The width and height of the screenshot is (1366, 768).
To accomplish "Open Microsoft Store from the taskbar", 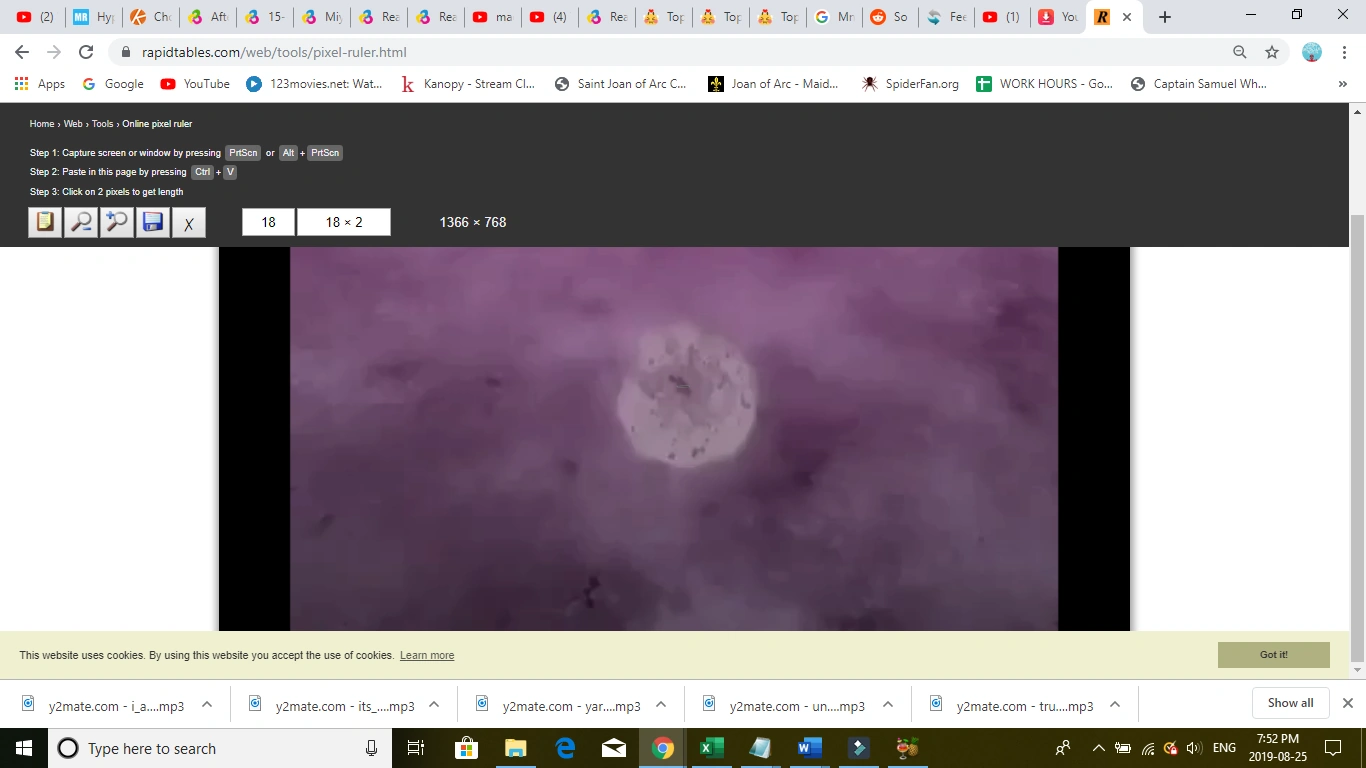I will click(x=466, y=748).
